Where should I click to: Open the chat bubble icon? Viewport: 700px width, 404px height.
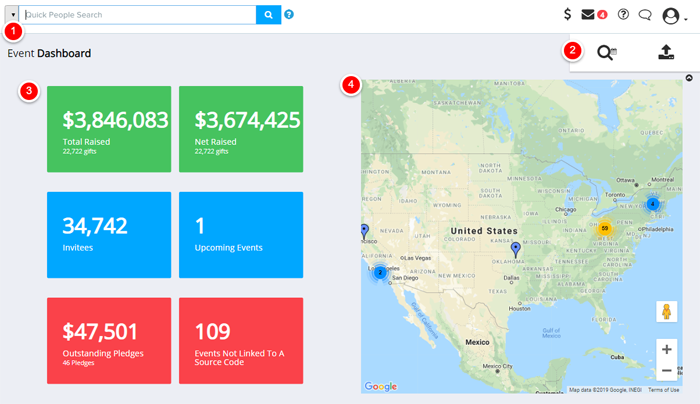(645, 15)
